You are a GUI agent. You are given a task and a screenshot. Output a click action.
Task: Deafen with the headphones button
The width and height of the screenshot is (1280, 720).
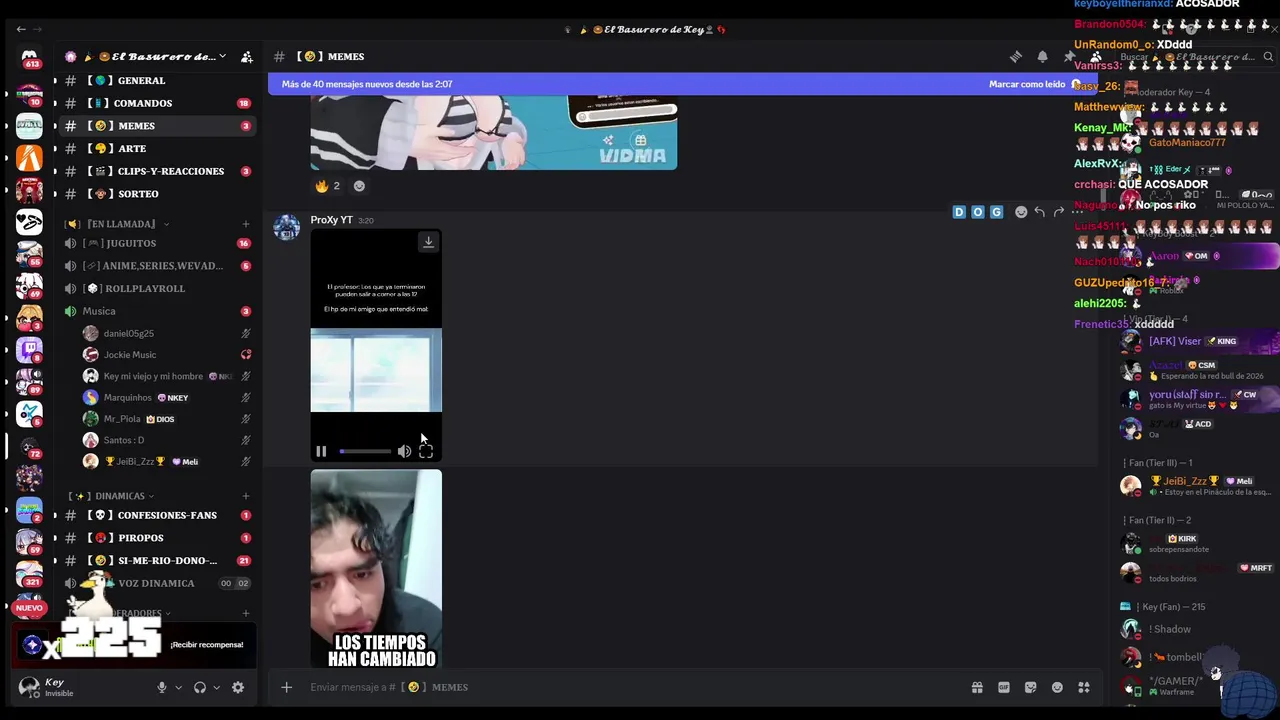(x=200, y=688)
